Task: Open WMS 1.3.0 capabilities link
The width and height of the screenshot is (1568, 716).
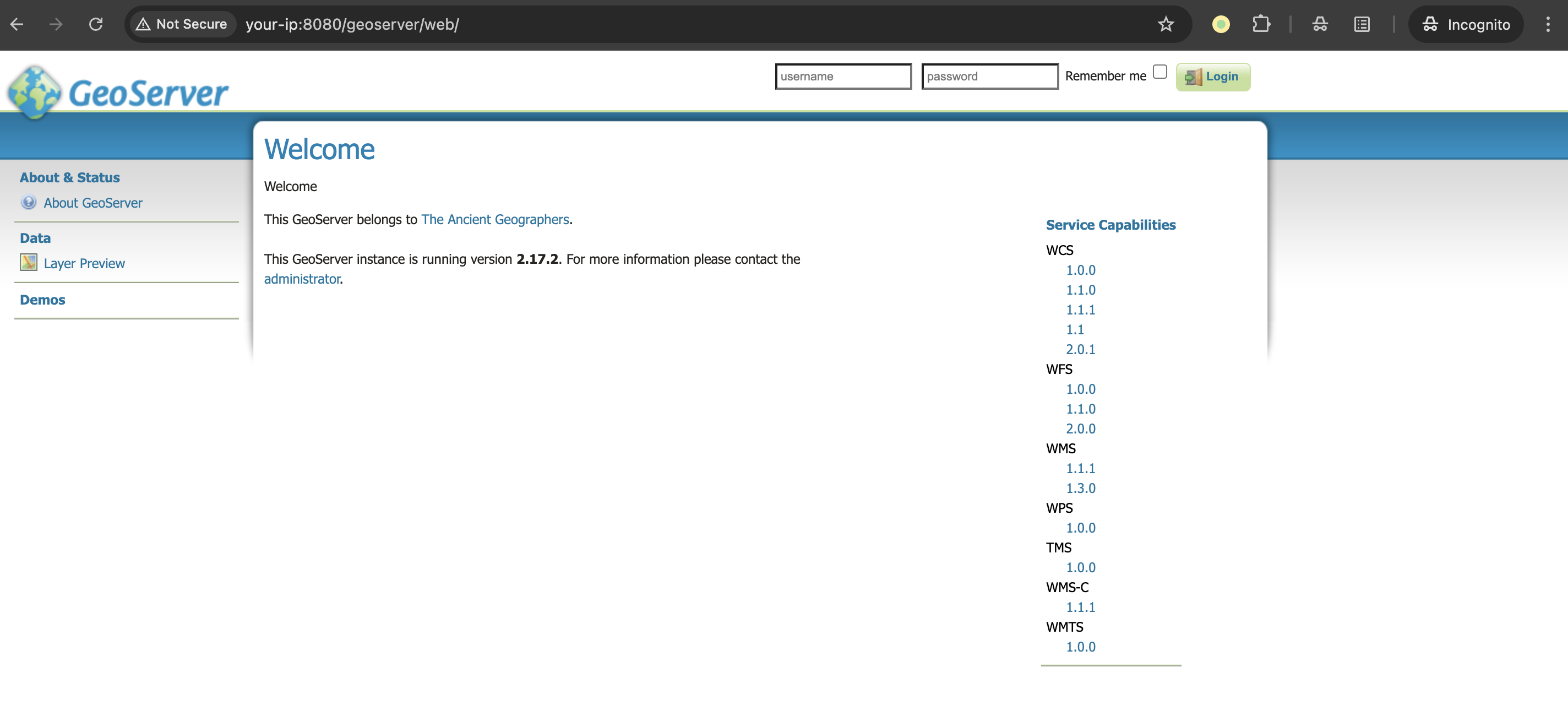Action: [x=1080, y=489]
